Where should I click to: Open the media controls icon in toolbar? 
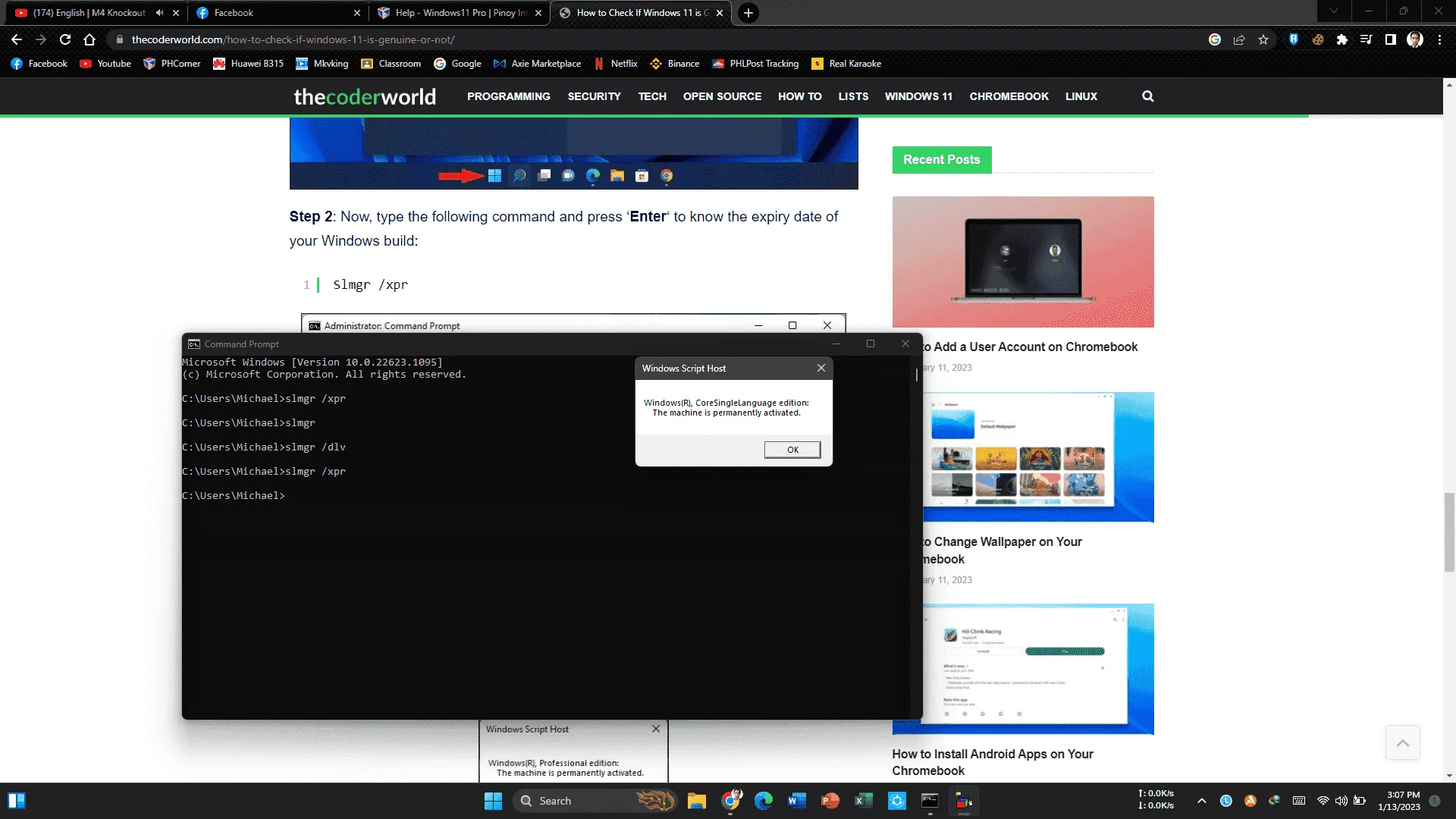coord(1367,39)
